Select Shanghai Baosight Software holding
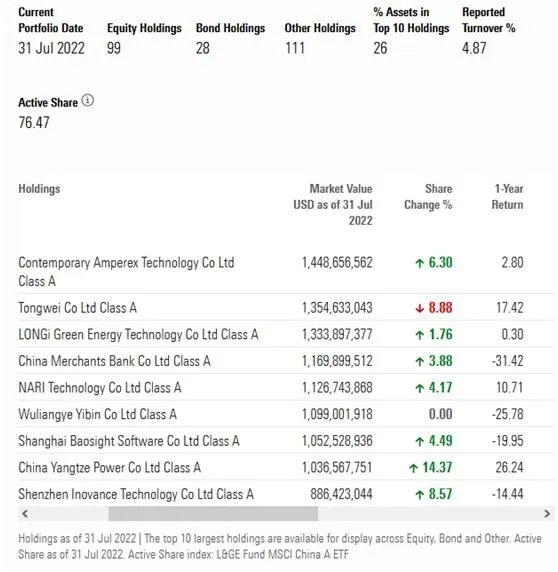This screenshot has width=558, height=572. 129,441
